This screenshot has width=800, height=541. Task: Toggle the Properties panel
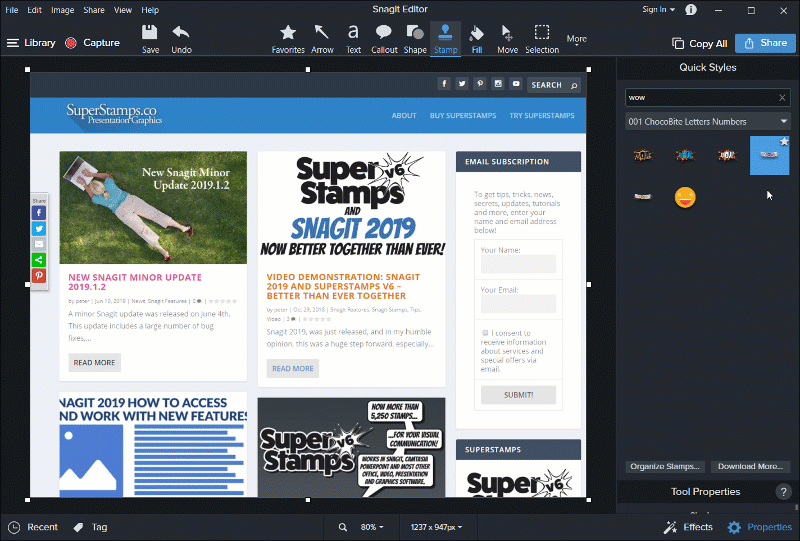click(759, 527)
